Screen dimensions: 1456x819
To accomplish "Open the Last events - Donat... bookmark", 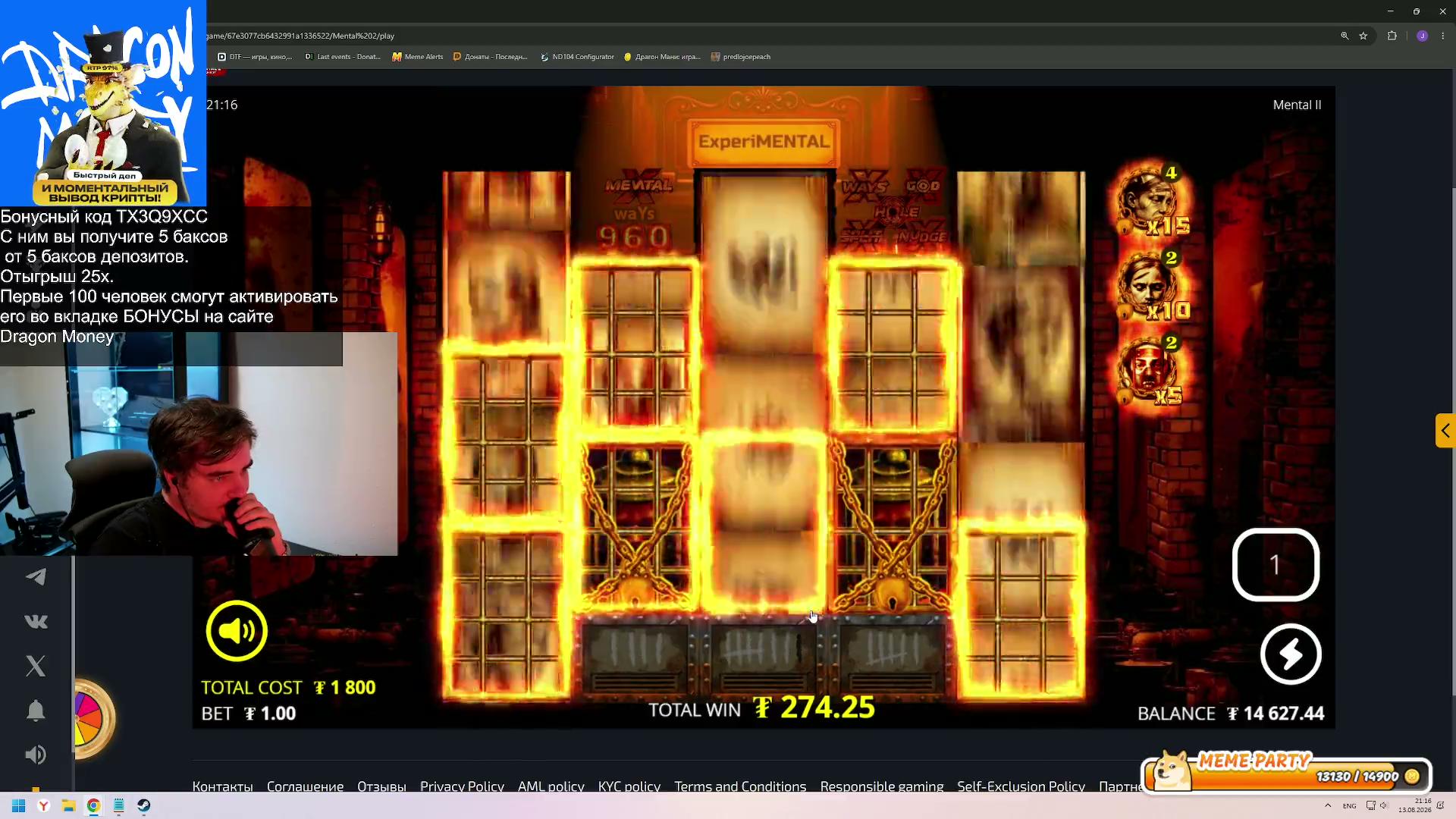I will point(343,57).
